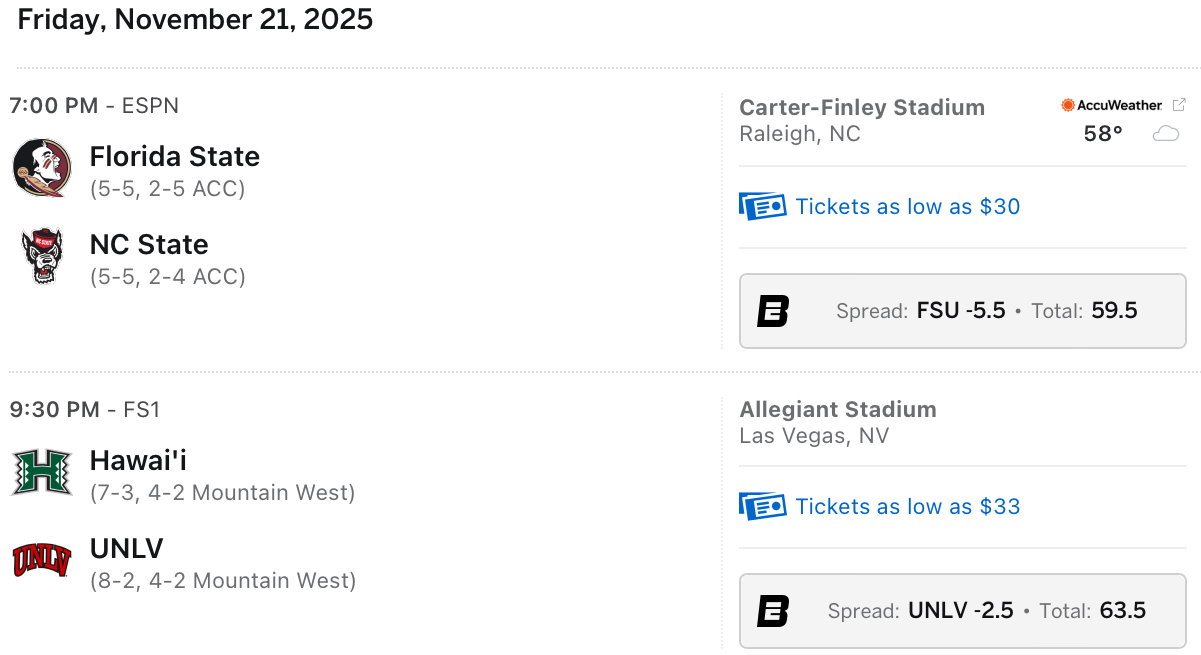Click the NC State Wolfpack logo

click(42, 256)
